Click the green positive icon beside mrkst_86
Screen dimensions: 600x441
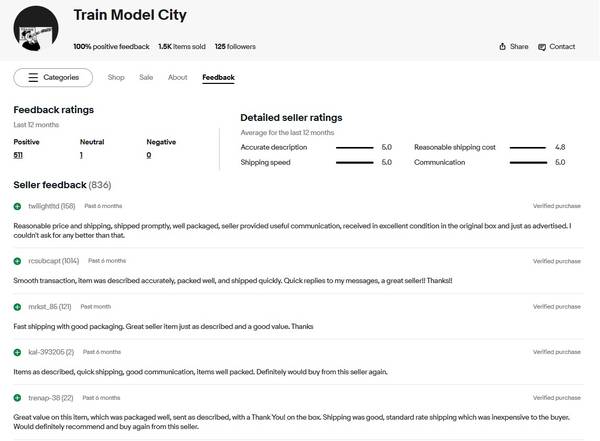(x=17, y=307)
